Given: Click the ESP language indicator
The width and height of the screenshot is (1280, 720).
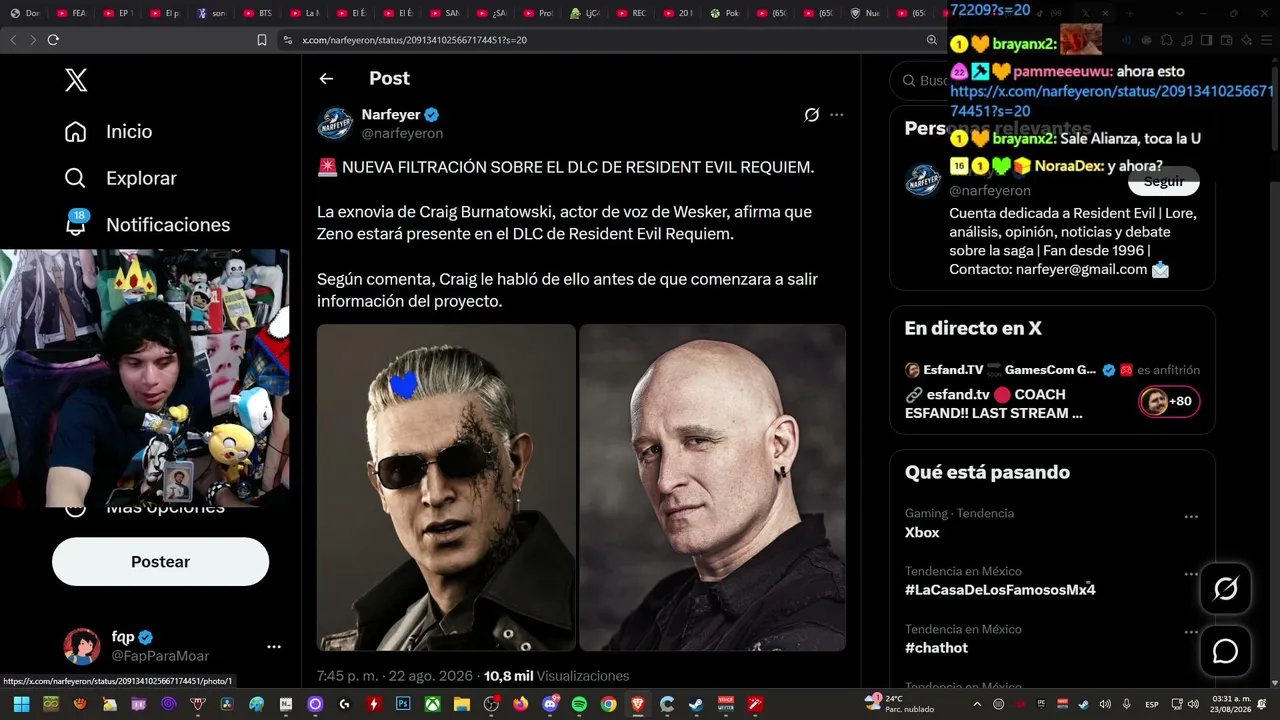Looking at the screenshot, I should (1151, 704).
